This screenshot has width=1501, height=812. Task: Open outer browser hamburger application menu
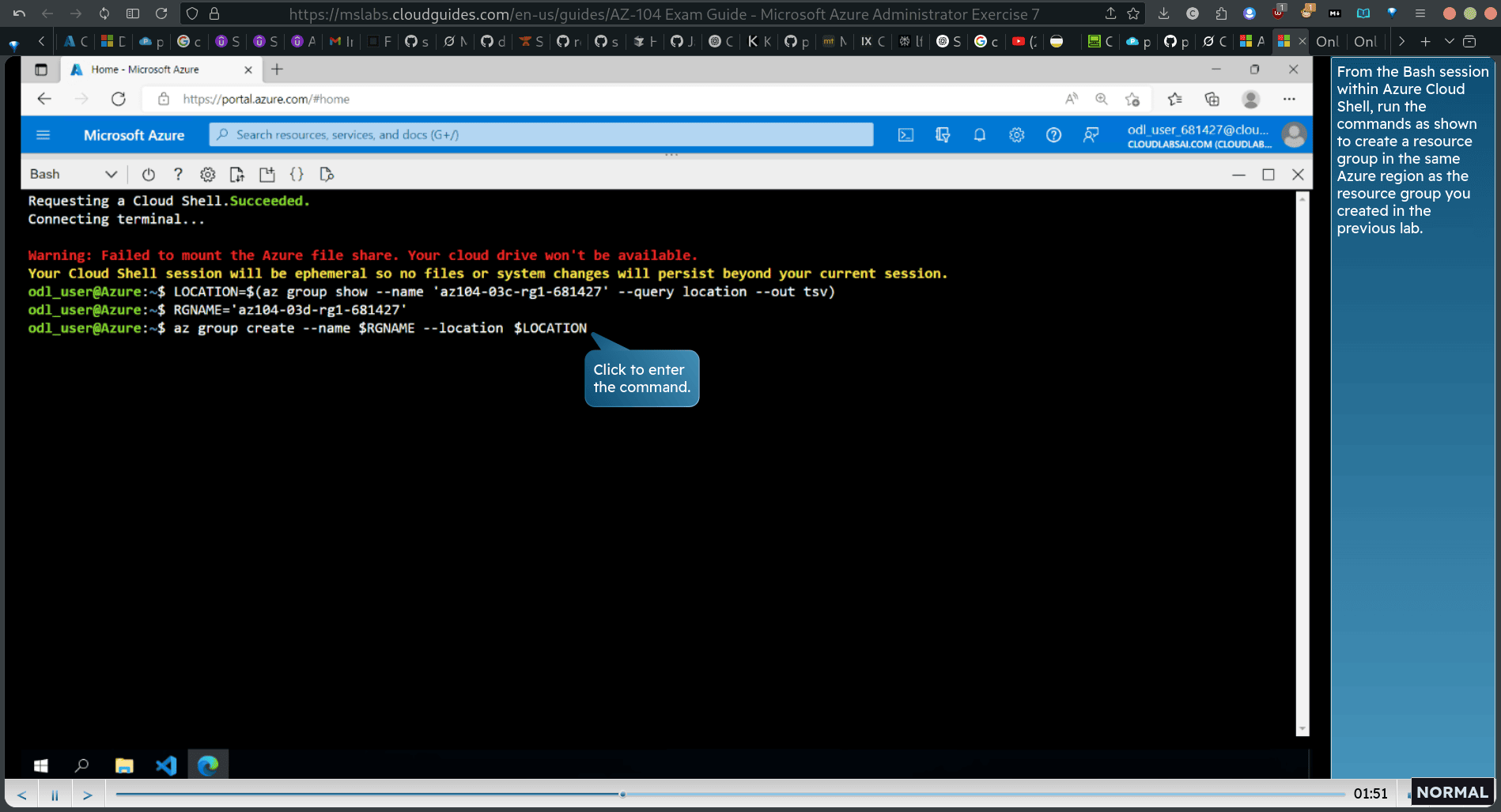[1420, 13]
